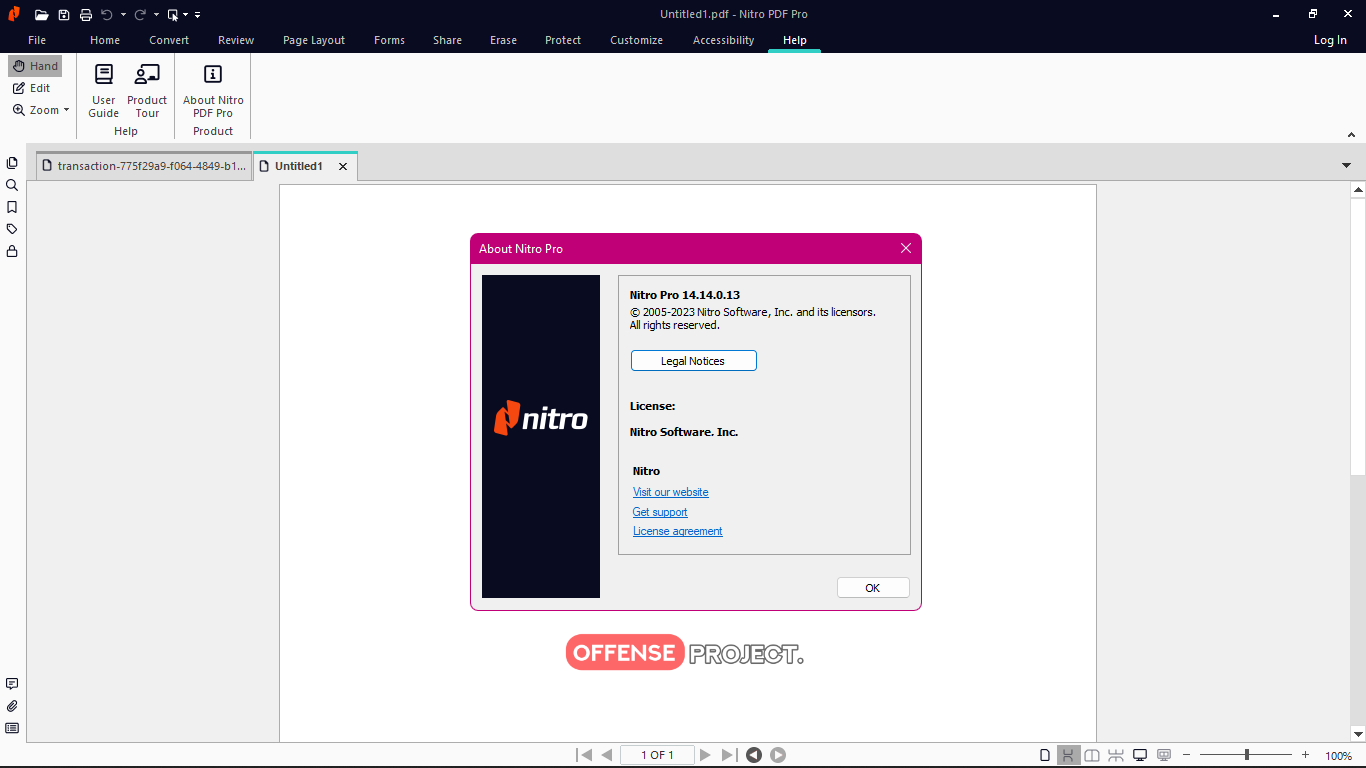
Task: Activate the Hand tool
Action: tap(35, 66)
